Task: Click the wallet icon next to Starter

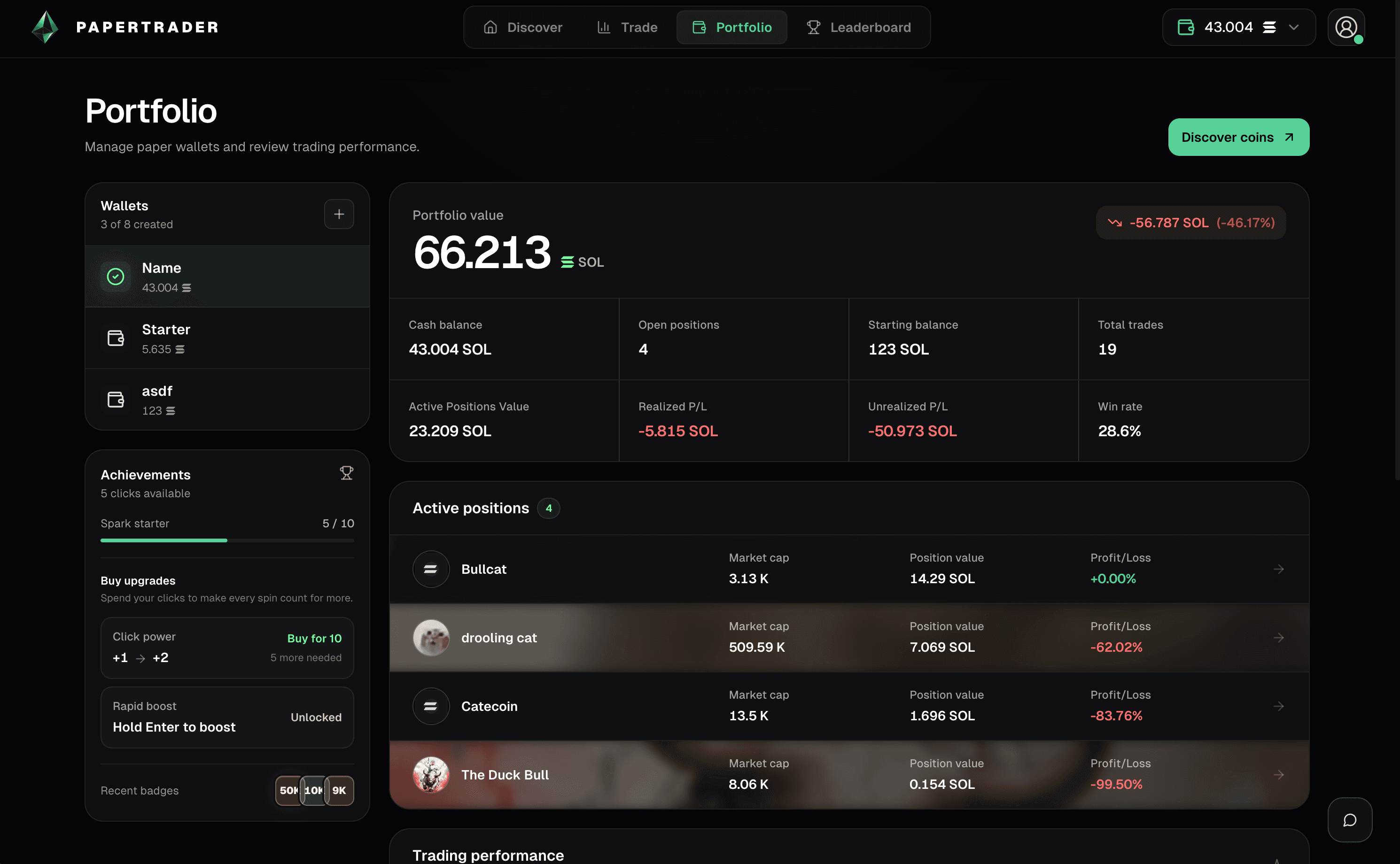Action: pos(116,338)
